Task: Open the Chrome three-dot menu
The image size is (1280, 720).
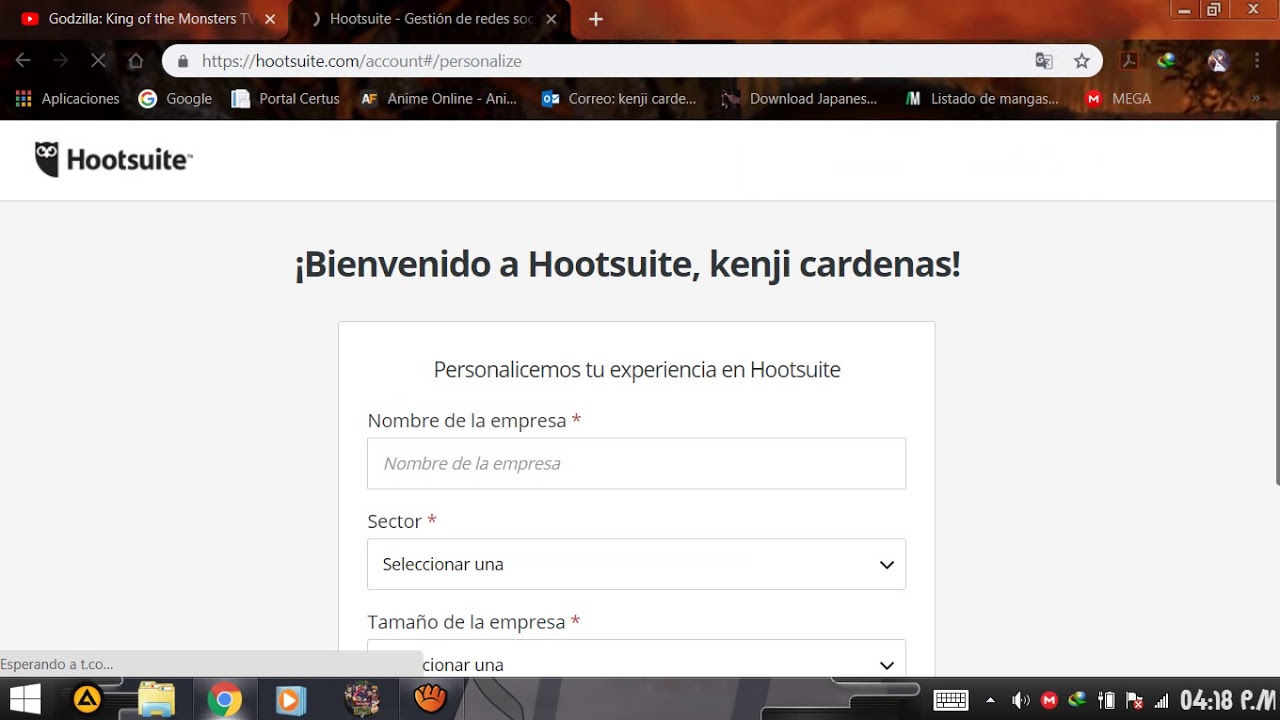Action: [1256, 61]
